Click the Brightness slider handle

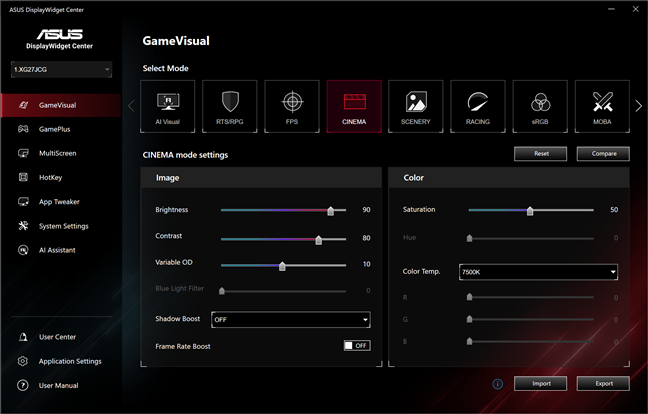(x=331, y=211)
